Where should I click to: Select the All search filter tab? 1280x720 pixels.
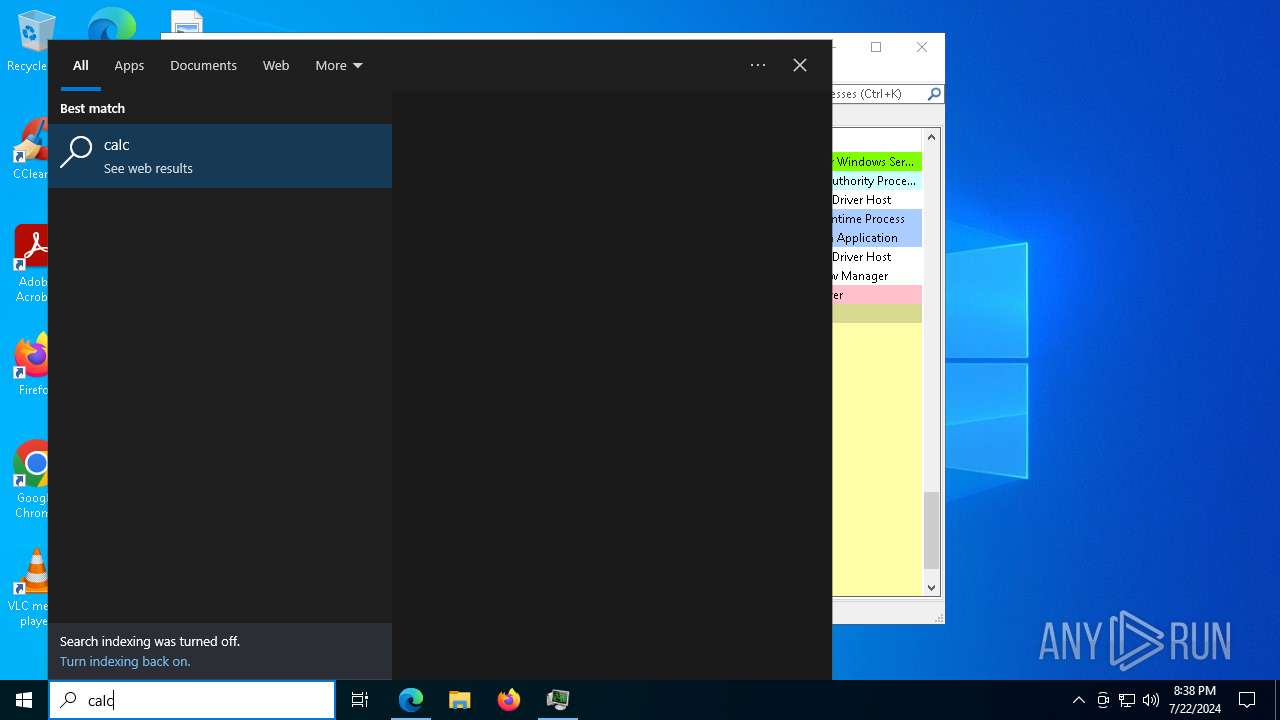(x=81, y=65)
